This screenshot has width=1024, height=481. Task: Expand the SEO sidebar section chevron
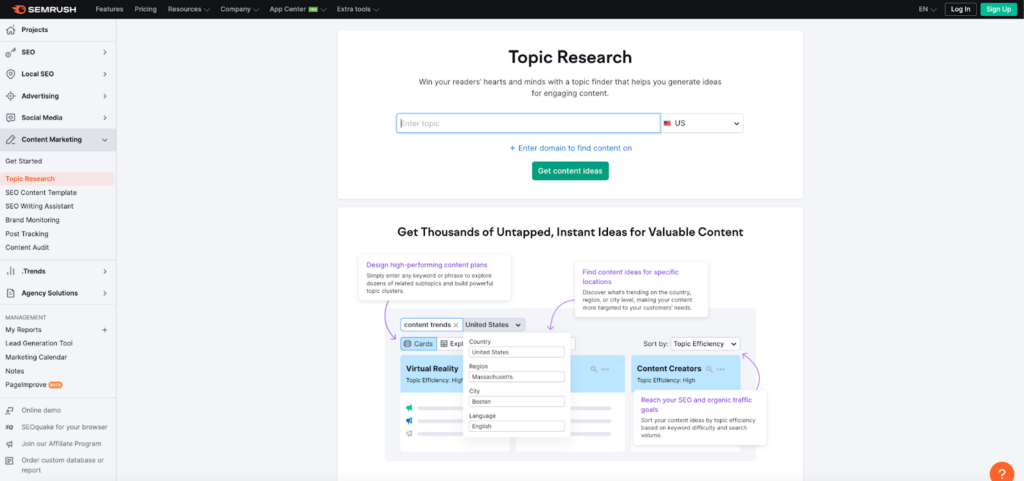point(104,52)
